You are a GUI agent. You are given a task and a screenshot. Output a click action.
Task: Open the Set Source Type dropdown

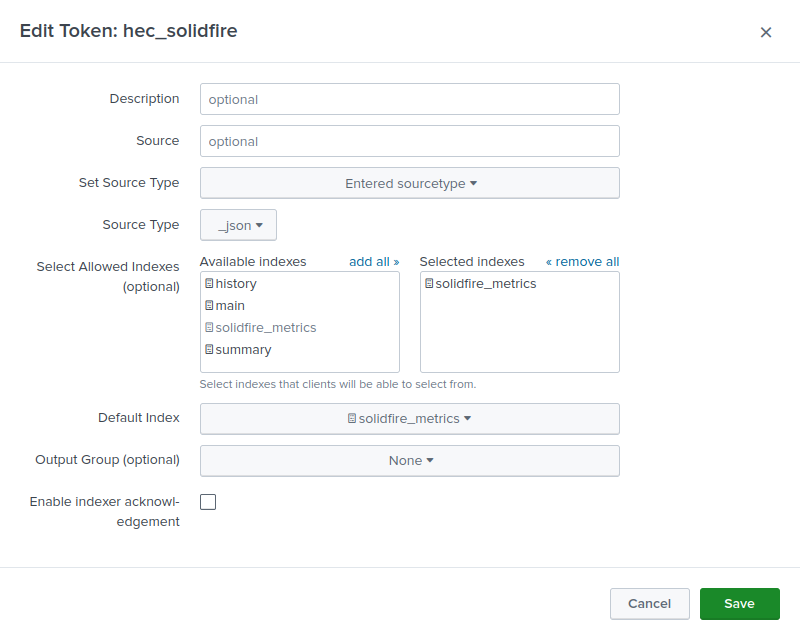410,183
